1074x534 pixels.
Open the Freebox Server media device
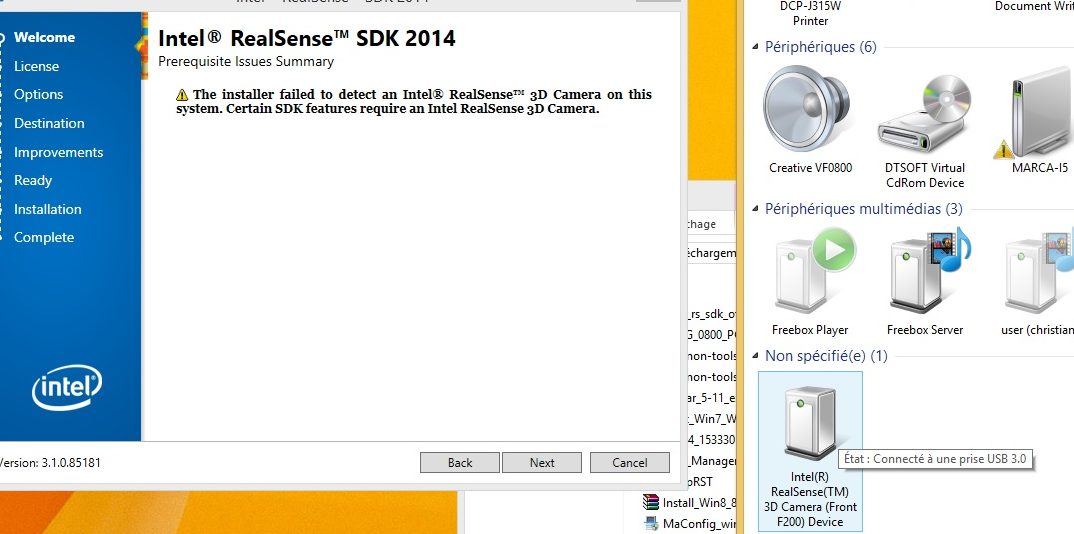click(x=930, y=272)
